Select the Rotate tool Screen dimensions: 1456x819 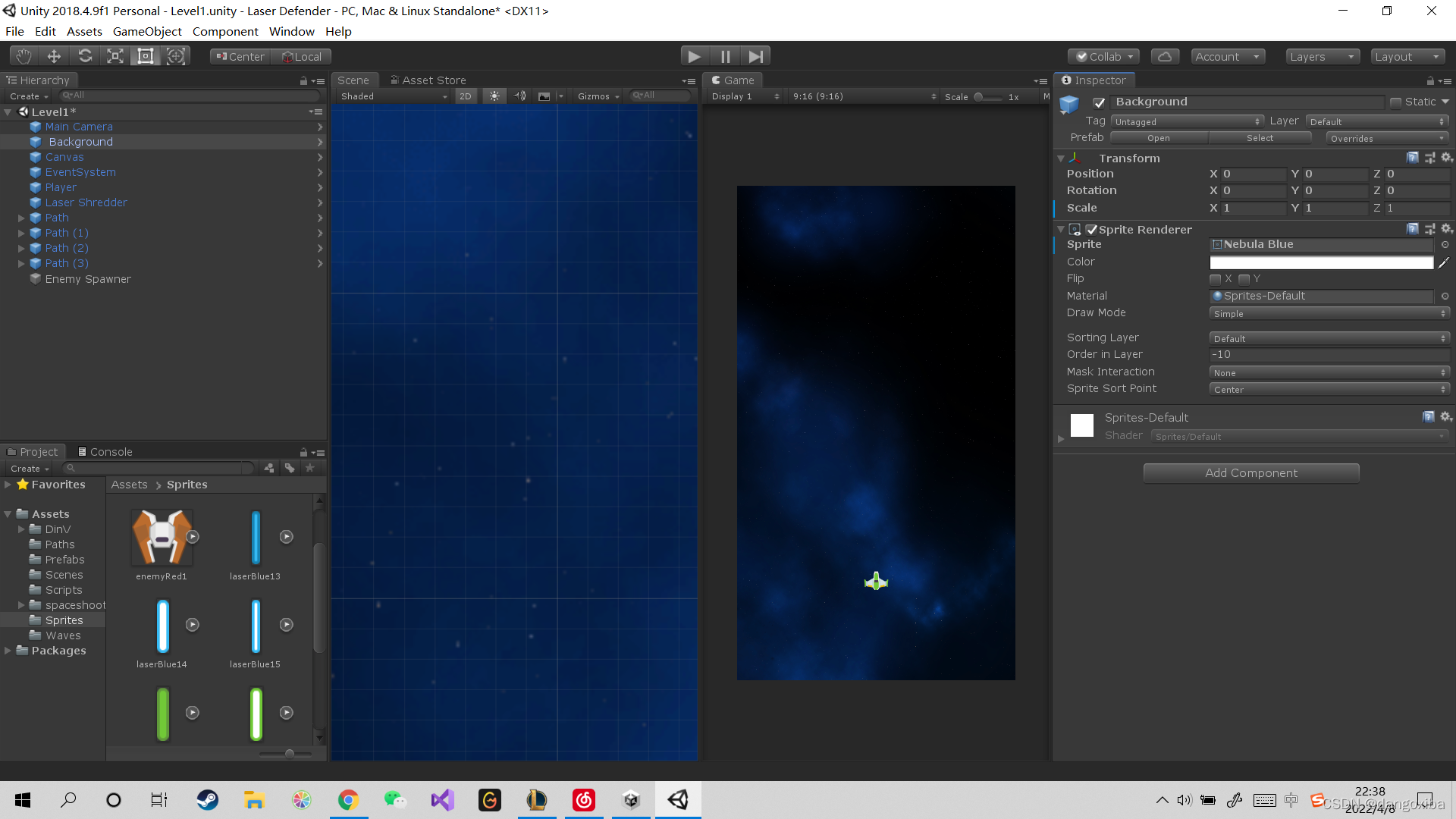(85, 56)
